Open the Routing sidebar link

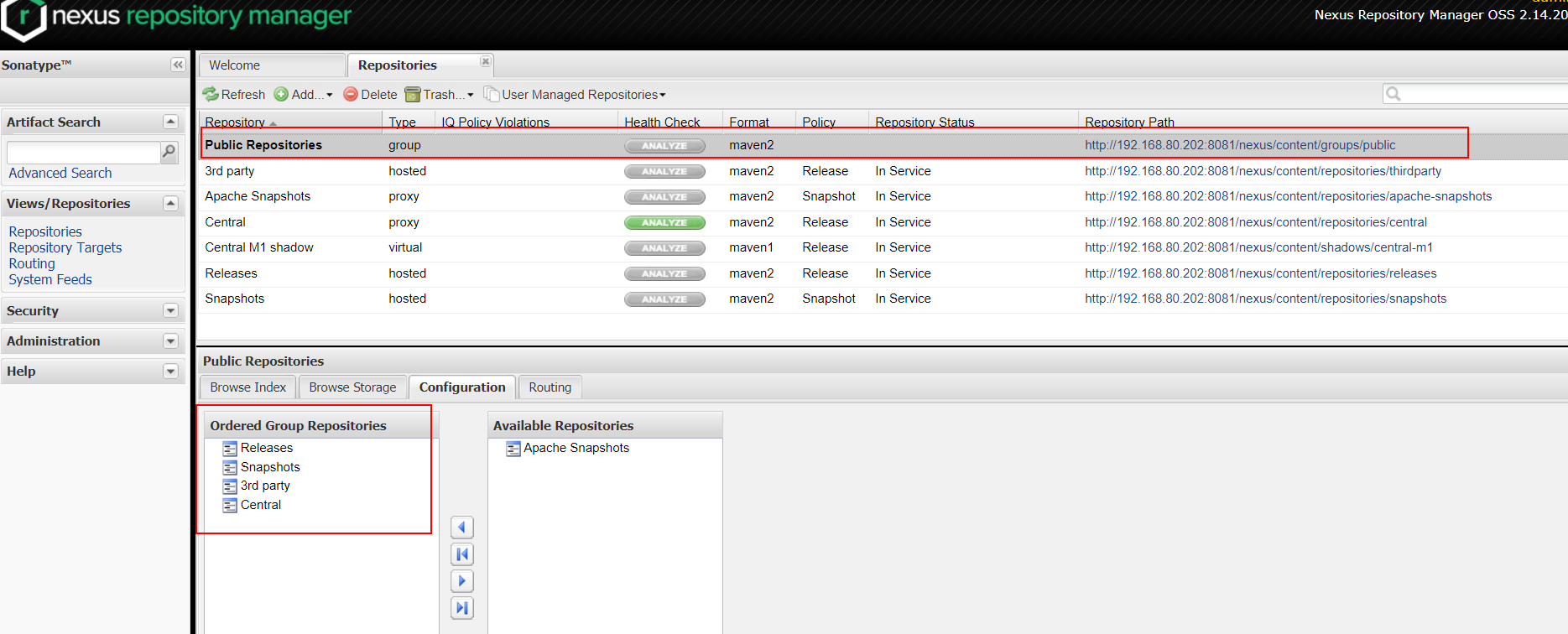(x=32, y=263)
